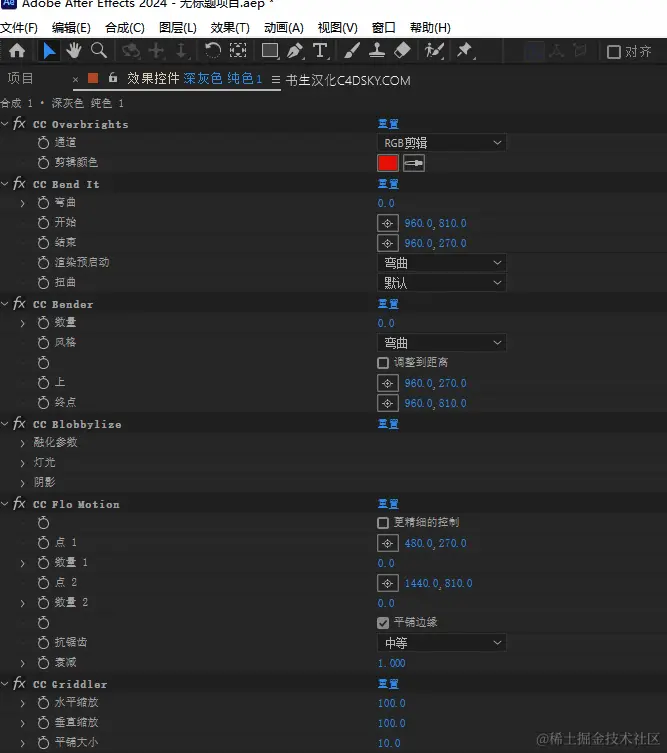
Task: Click the CC Bend It 弯曲 value 0.0
Action: point(386,203)
